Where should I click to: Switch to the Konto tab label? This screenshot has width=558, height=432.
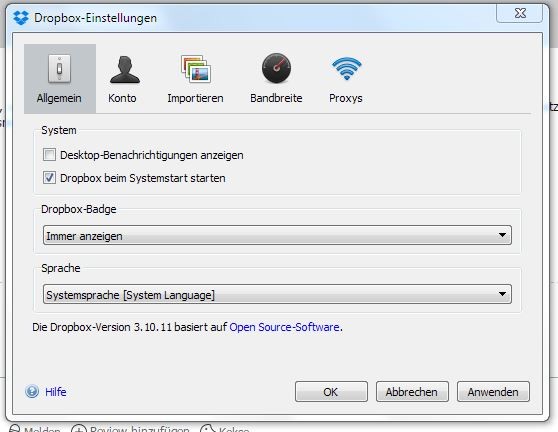(122, 98)
